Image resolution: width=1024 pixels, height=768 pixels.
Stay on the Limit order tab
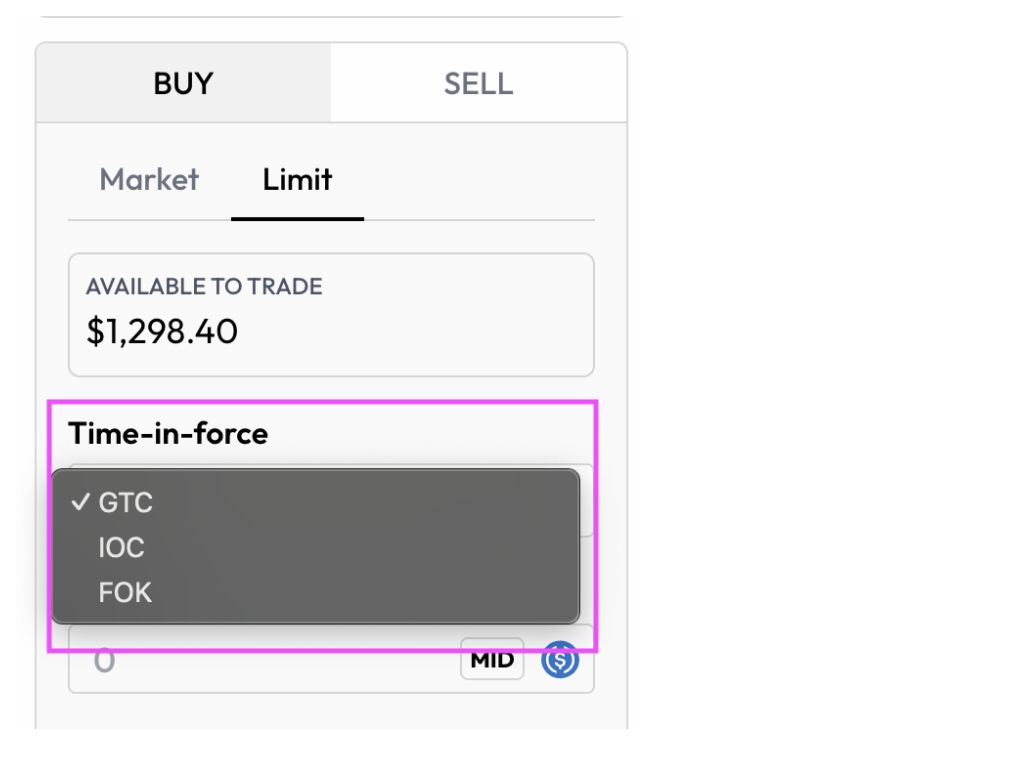[x=297, y=179]
